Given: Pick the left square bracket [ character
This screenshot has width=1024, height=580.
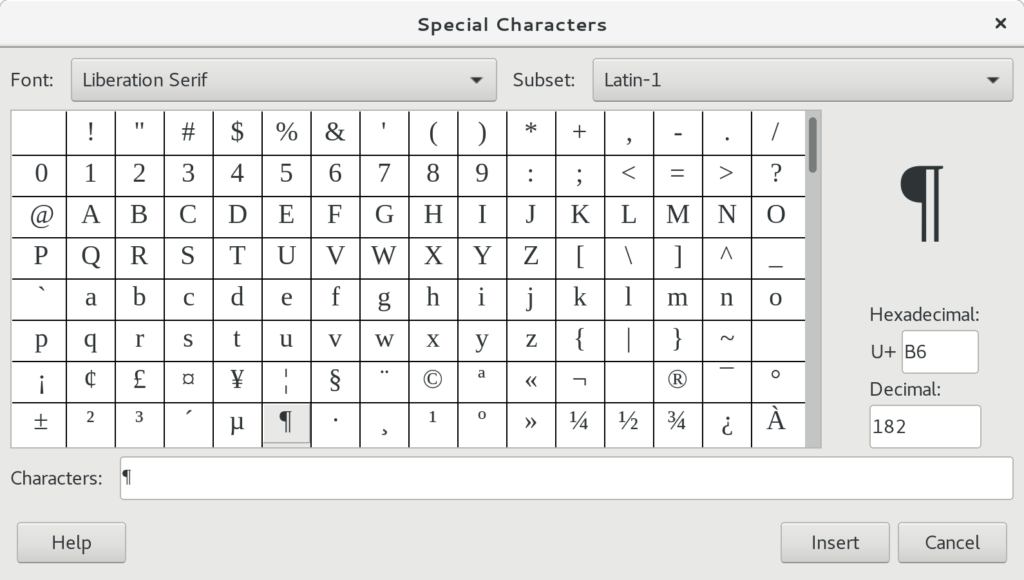Looking at the screenshot, I should [580, 257].
